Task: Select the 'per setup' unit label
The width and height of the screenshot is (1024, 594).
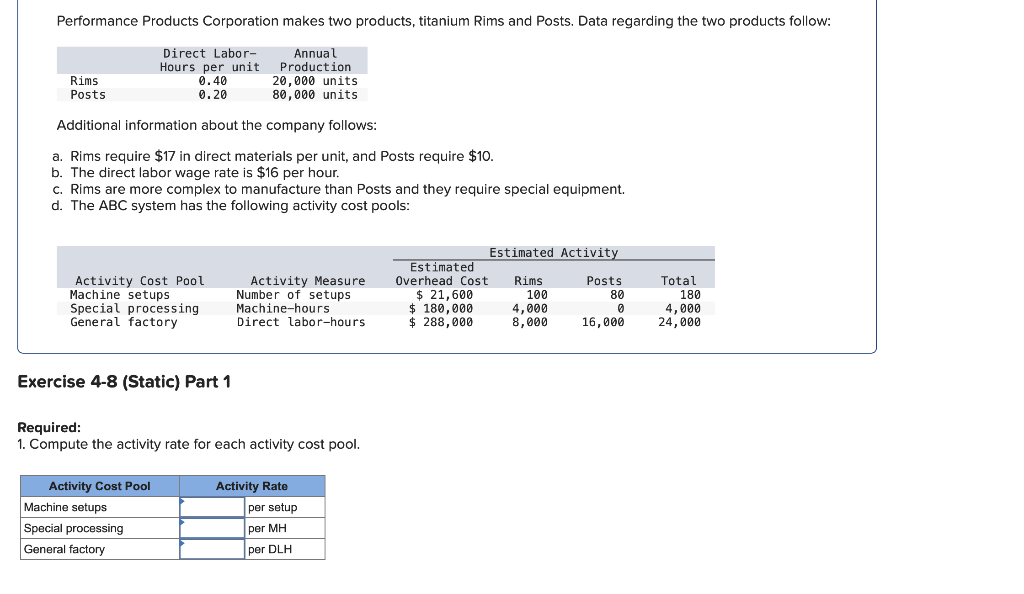Action: 272,507
